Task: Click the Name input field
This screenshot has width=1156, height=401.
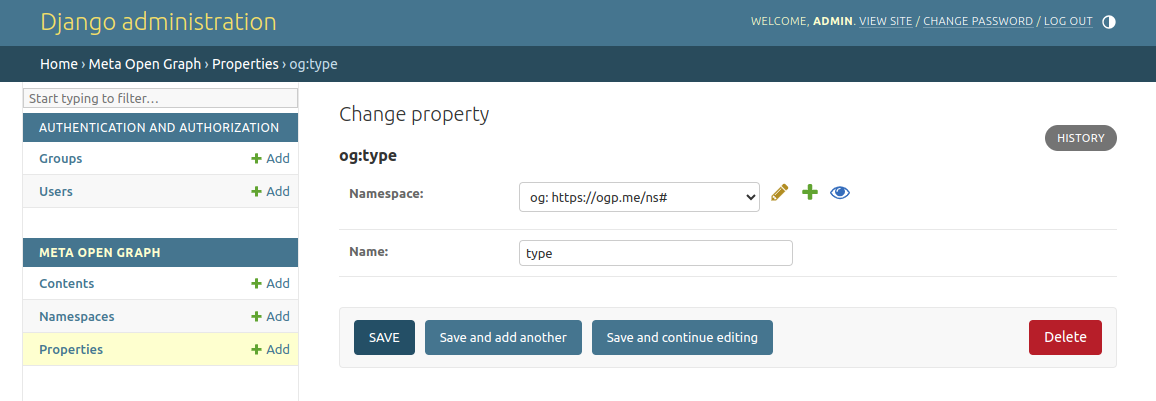Action: (655, 253)
